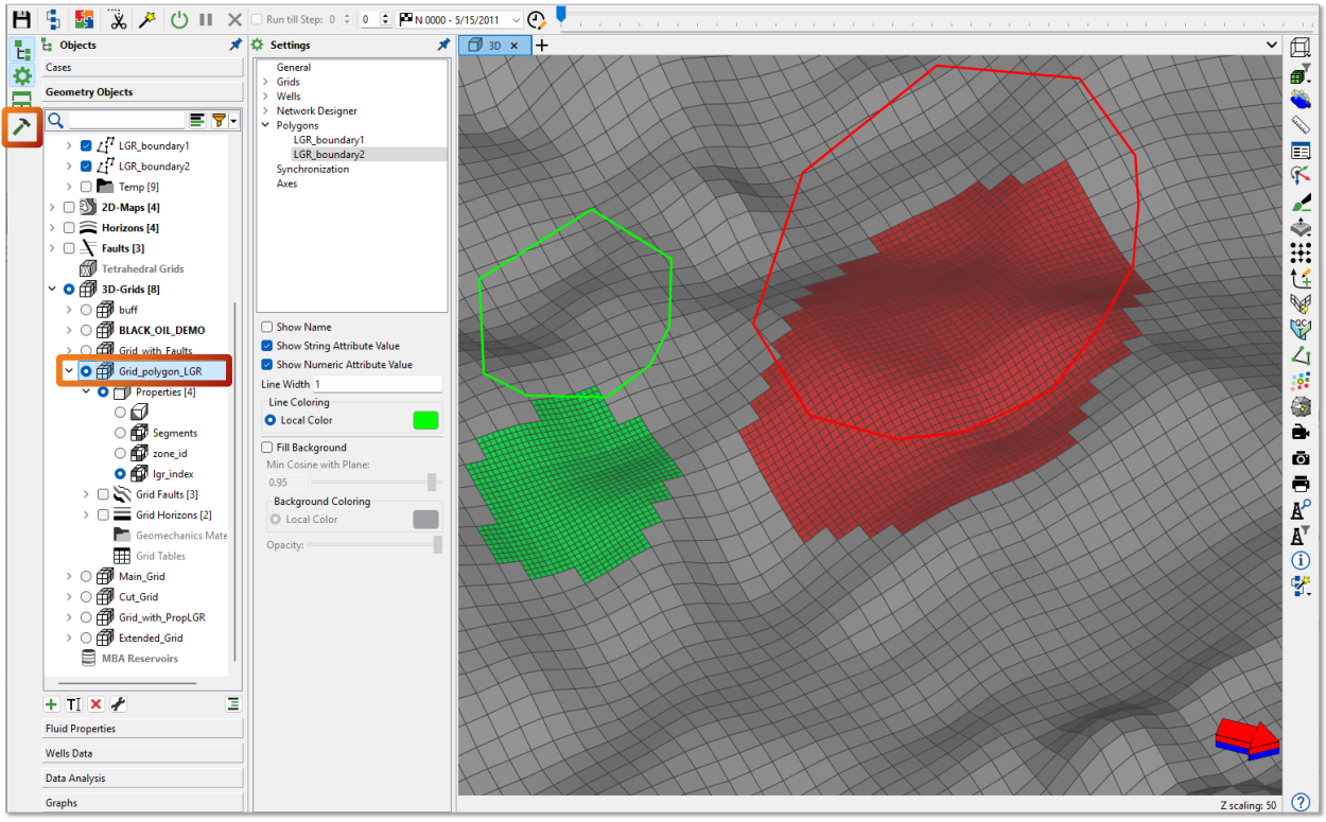
Task: Expand the Grid Faults [3] node
Action: pyautogui.click(x=86, y=494)
